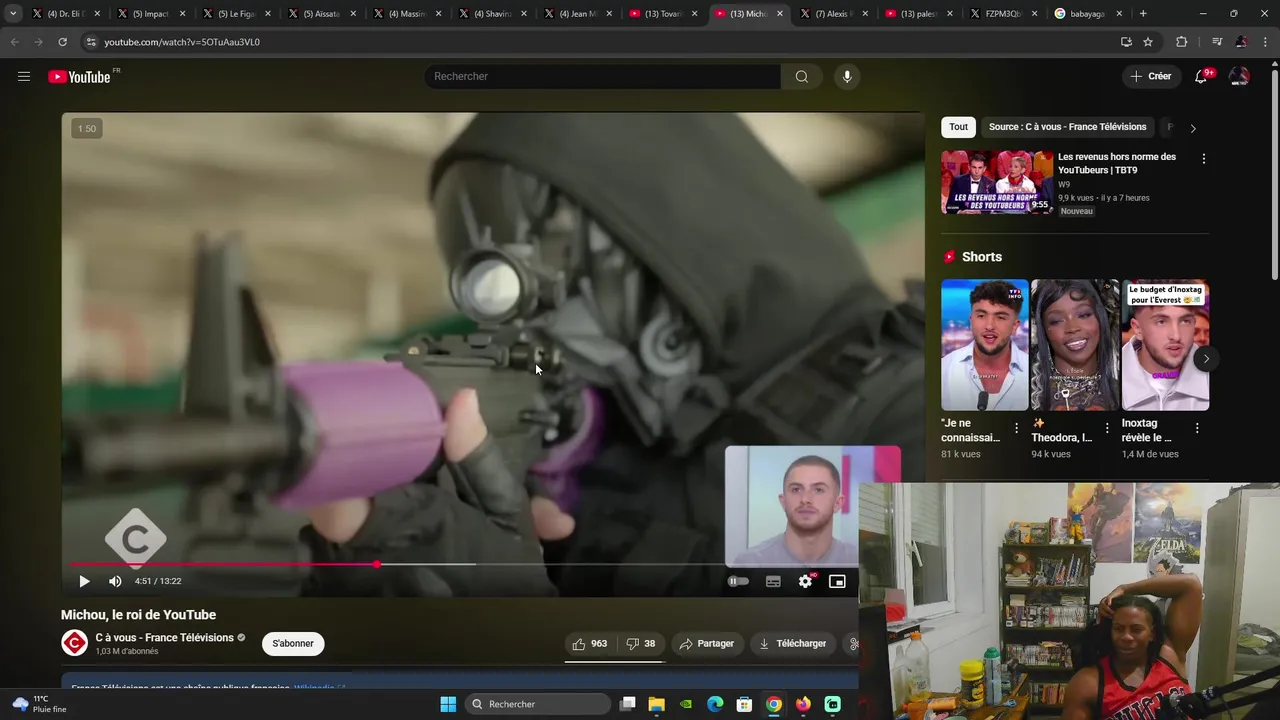Open the Créer button
This screenshot has width=1280, height=720.
[1151, 76]
